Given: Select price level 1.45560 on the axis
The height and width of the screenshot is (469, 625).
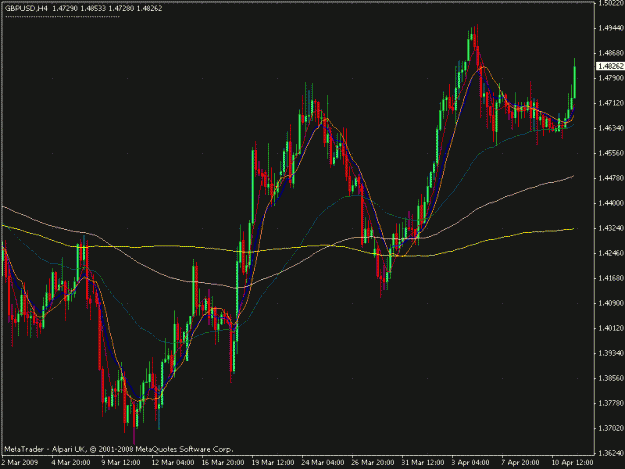Looking at the screenshot, I should [x=611, y=153].
